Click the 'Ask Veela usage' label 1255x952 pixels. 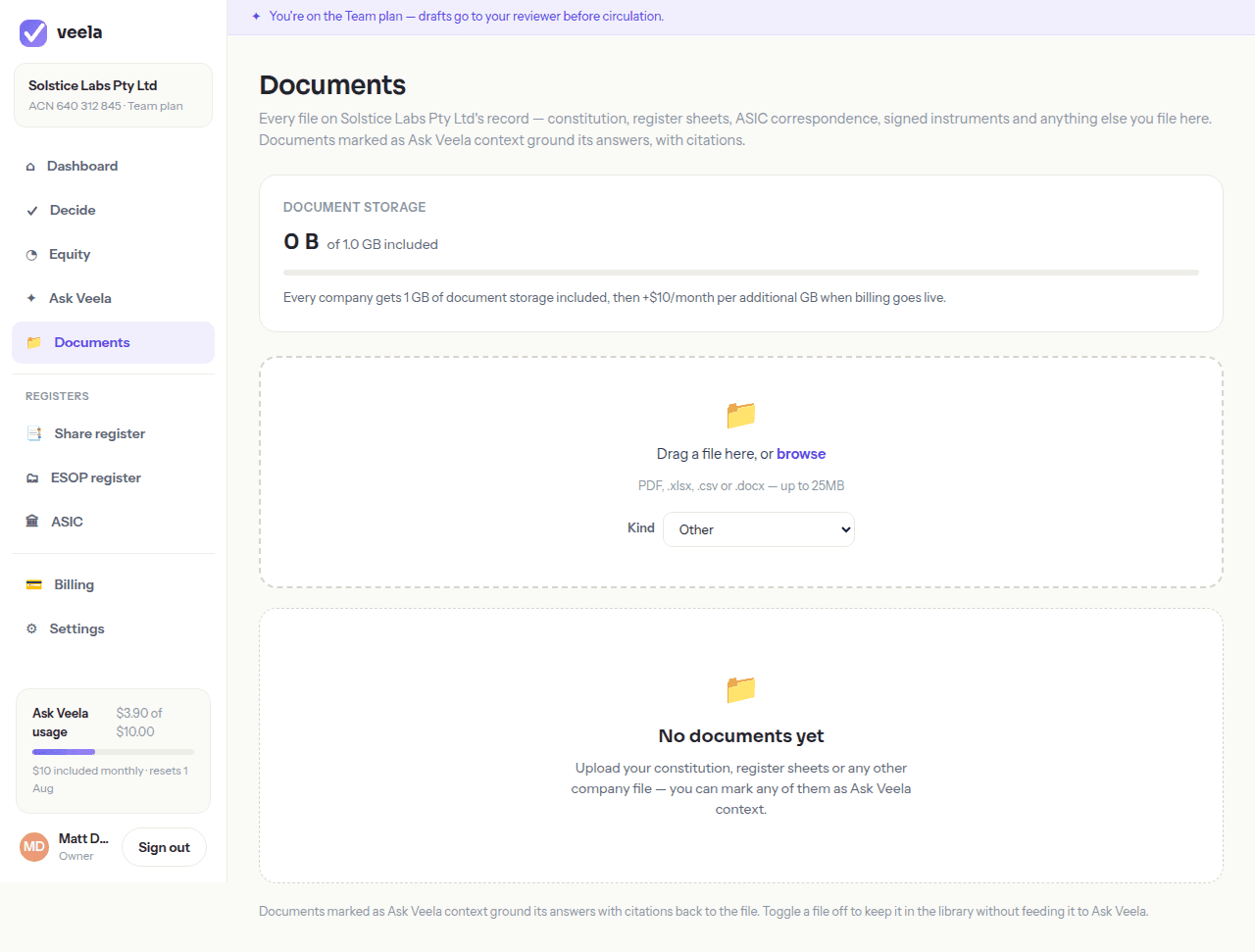point(61,723)
